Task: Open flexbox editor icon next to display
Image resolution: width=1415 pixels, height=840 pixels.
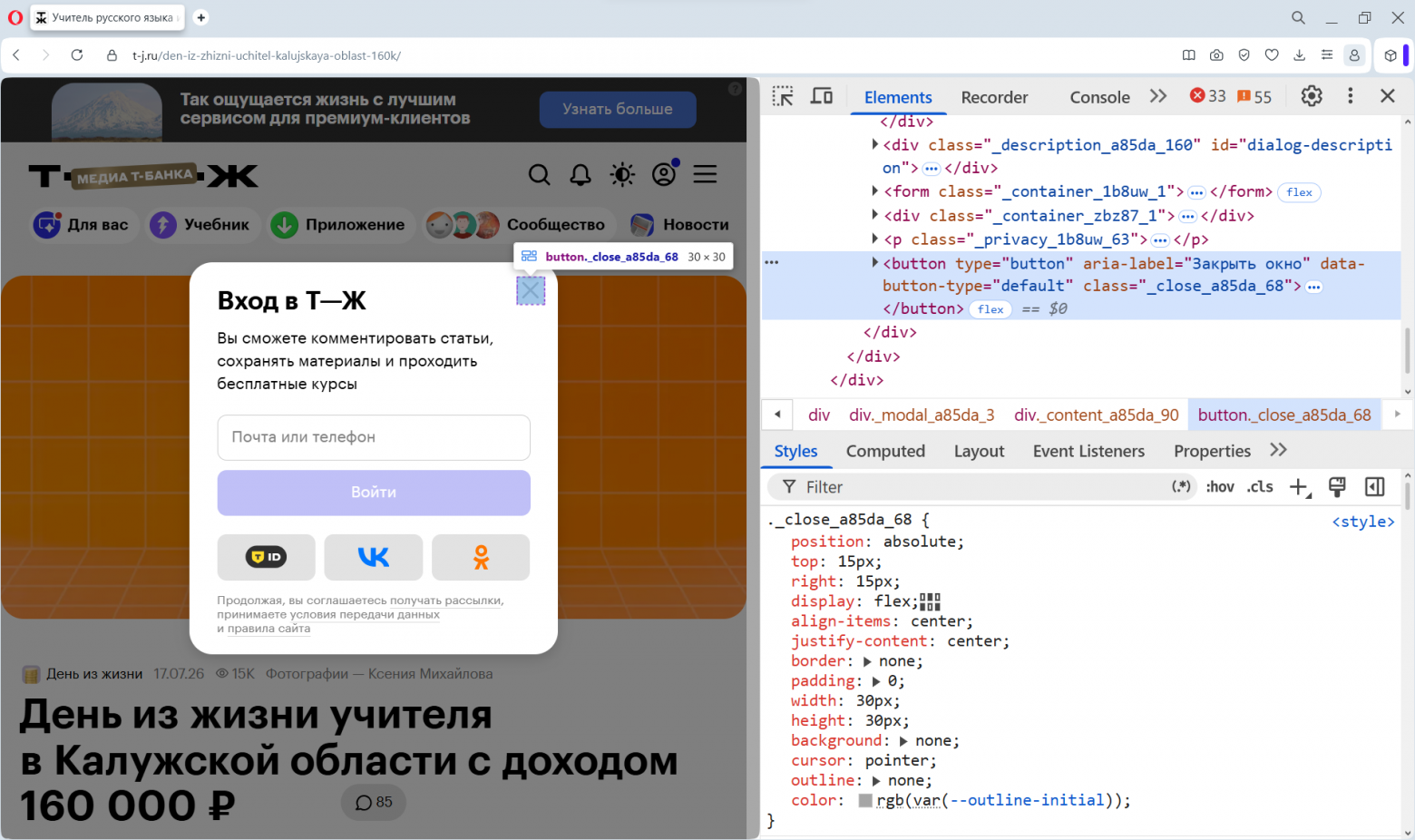Action: pos(930,601)
